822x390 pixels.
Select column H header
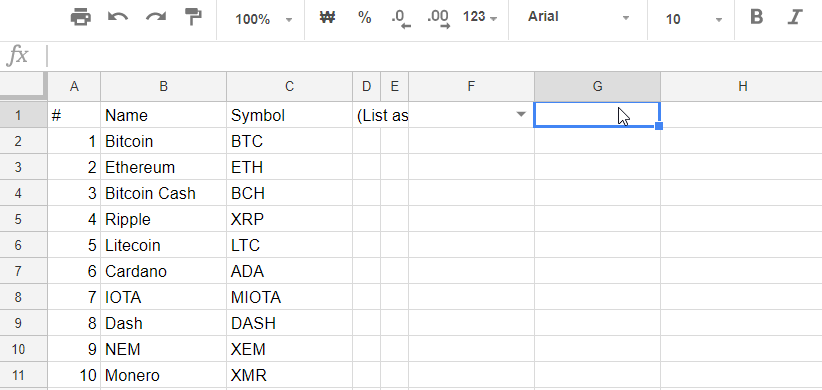741,86
